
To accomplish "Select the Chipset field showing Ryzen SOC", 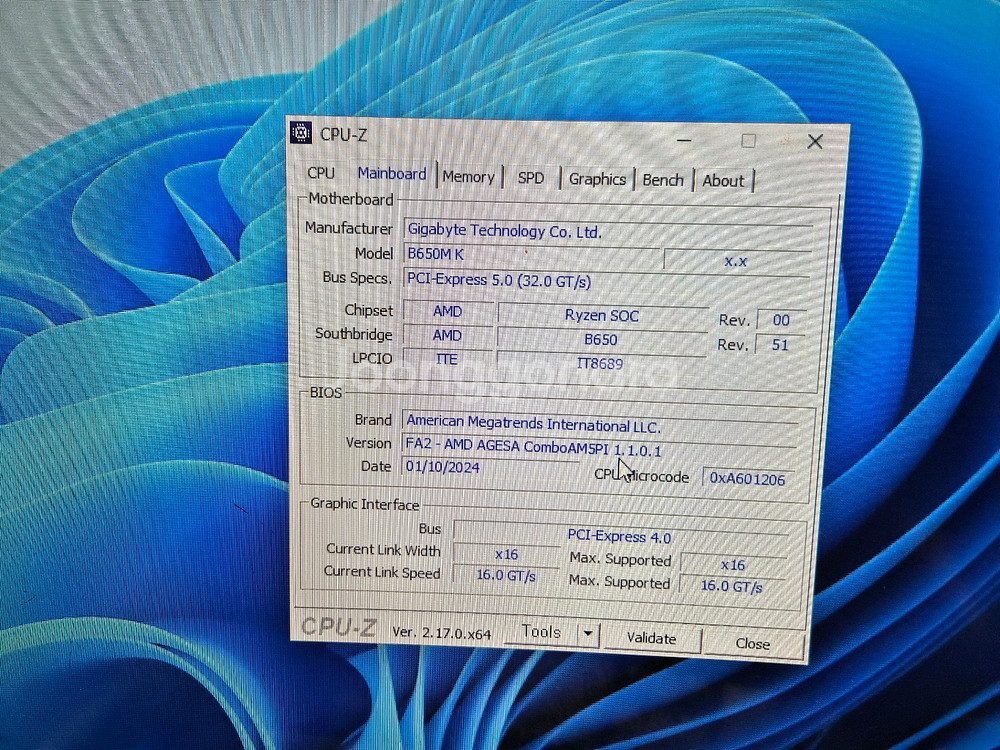I will tap(601, 315).
